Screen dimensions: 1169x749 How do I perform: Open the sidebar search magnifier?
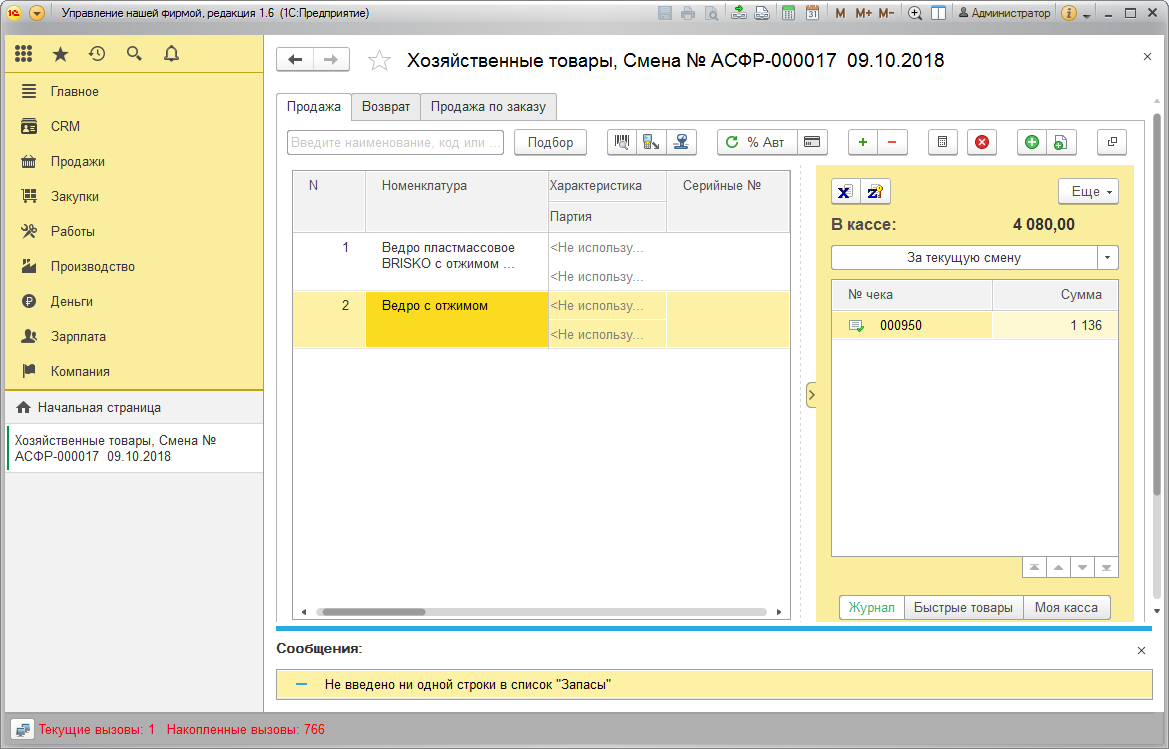click(x=134, y=54)
